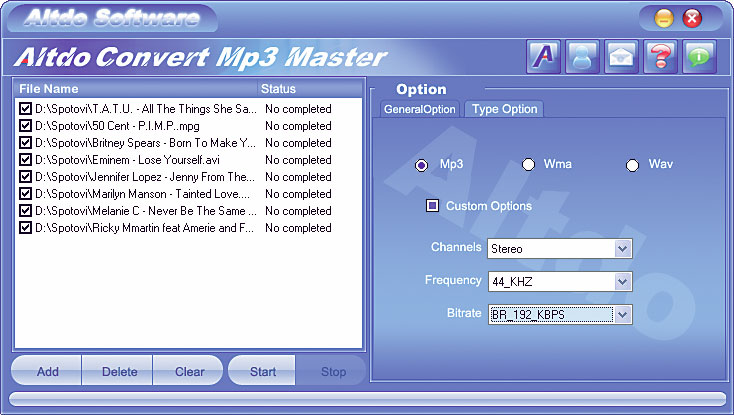Click the Altdo Software title label
This screenshot has height=415, width=734.
(112, 18)
